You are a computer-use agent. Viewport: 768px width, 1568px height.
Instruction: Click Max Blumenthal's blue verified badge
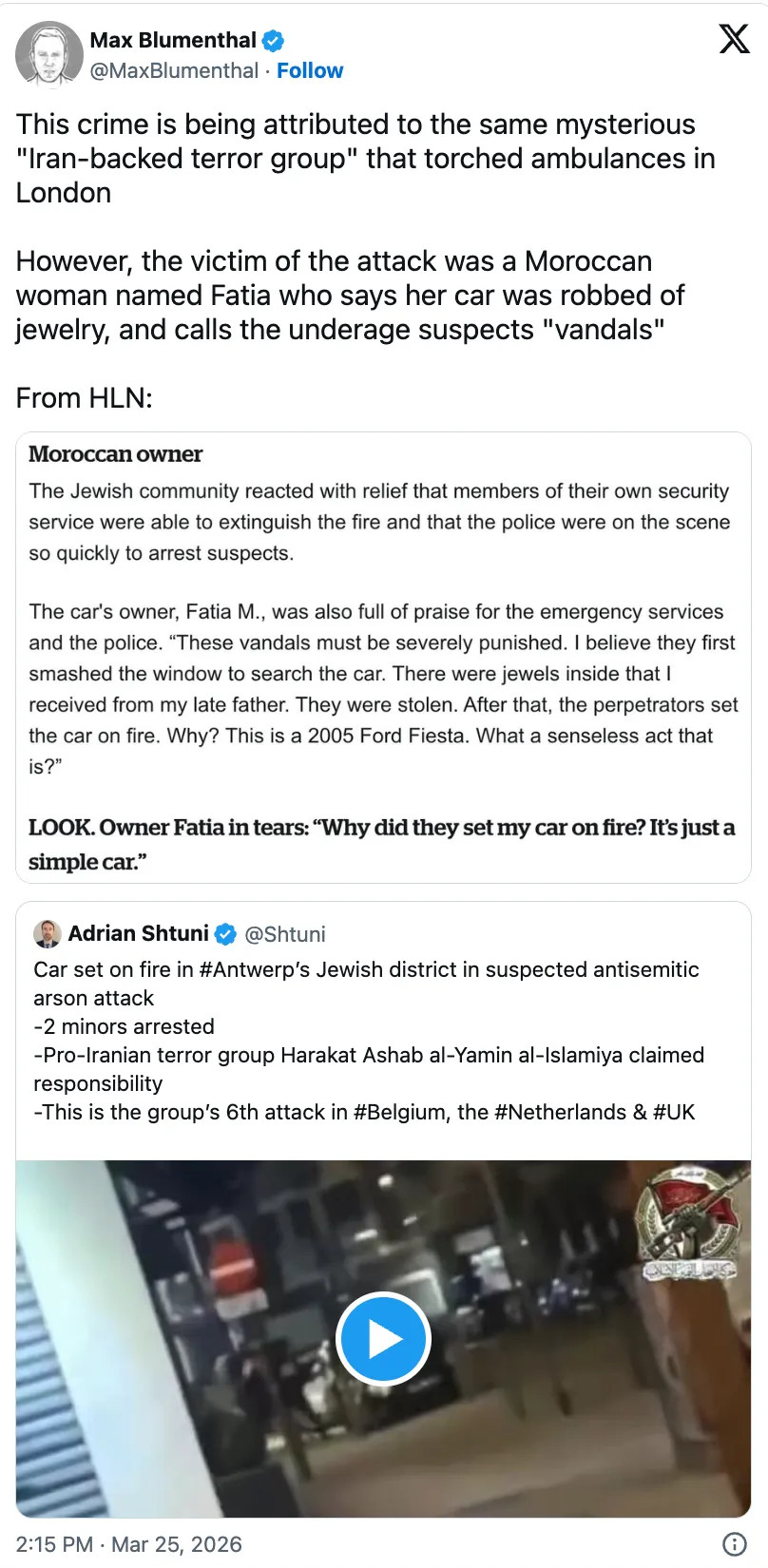274,41
